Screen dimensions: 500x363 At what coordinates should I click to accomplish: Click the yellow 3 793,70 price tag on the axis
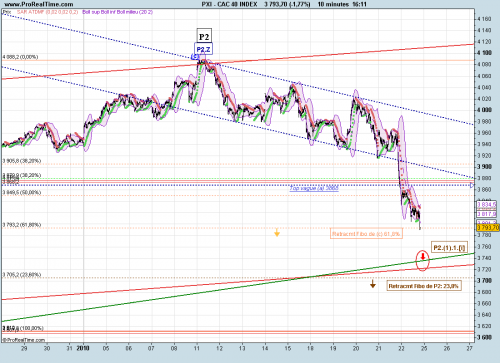point(488,228)
